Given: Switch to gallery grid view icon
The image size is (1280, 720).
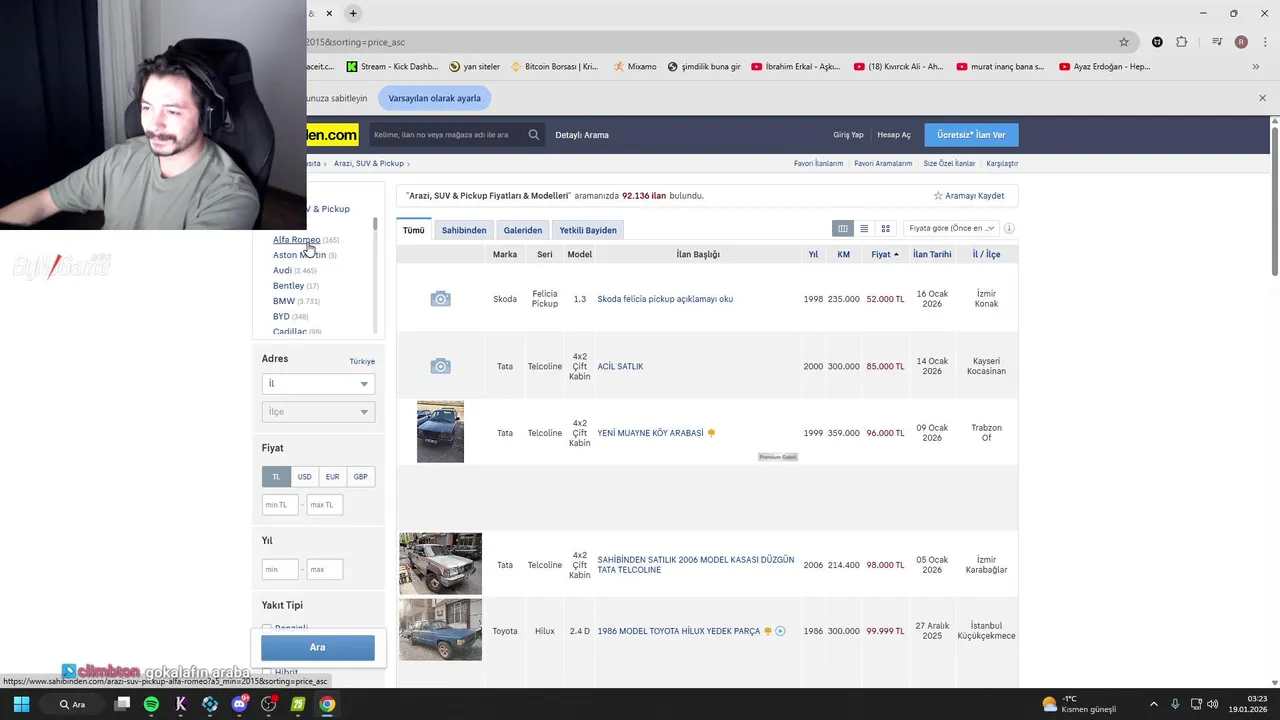Looking at the screenshot, I should pos(885,228).
